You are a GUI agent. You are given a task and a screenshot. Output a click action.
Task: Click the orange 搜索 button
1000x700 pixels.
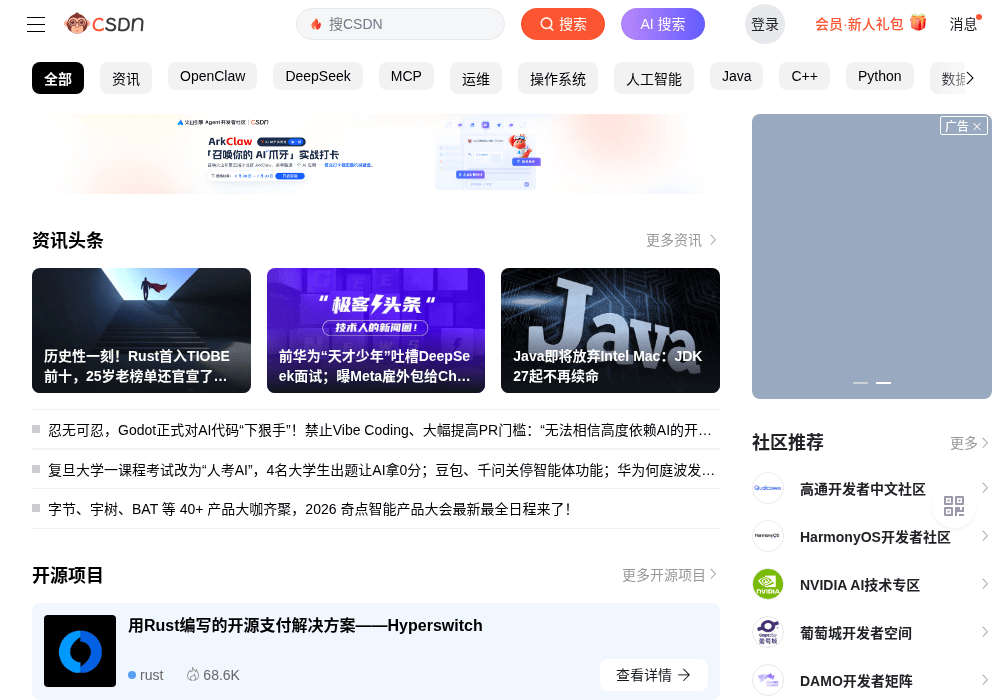pyautogui.click(x=562, y=24)
